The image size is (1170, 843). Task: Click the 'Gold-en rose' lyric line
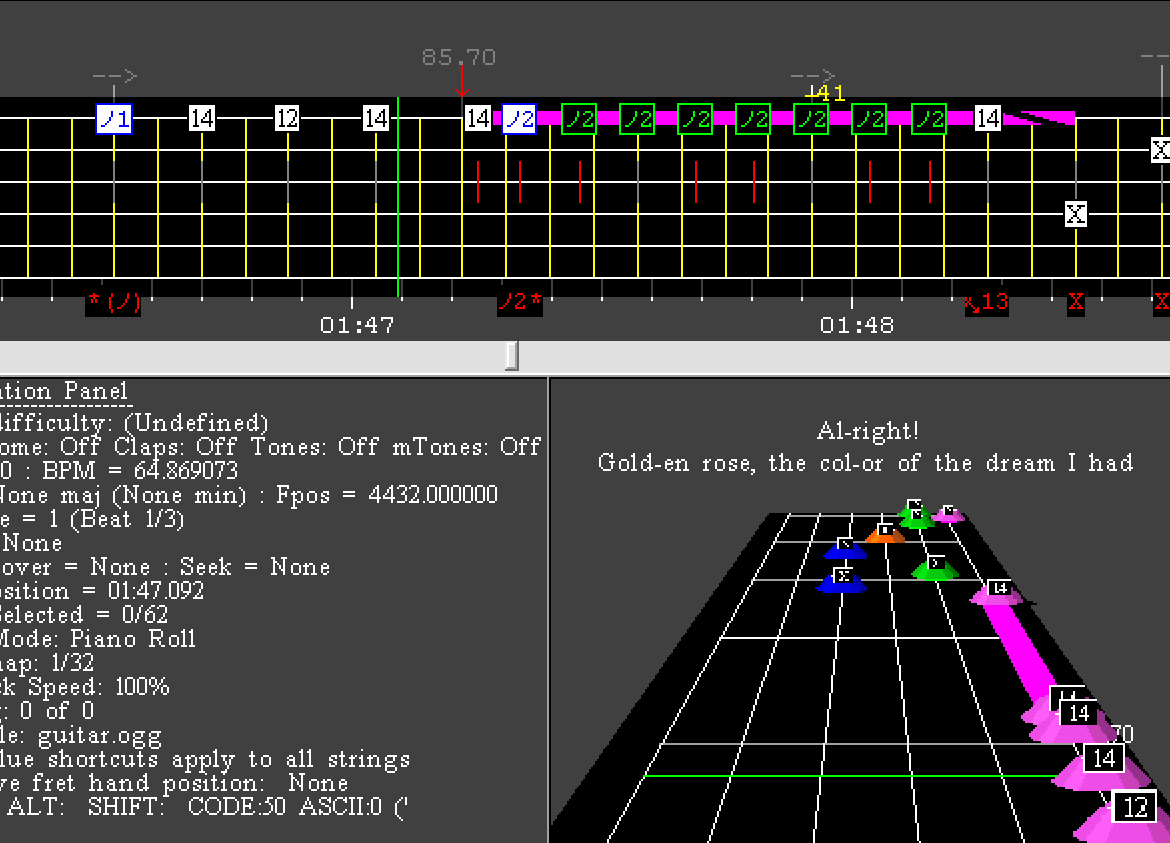coord(866,463)
